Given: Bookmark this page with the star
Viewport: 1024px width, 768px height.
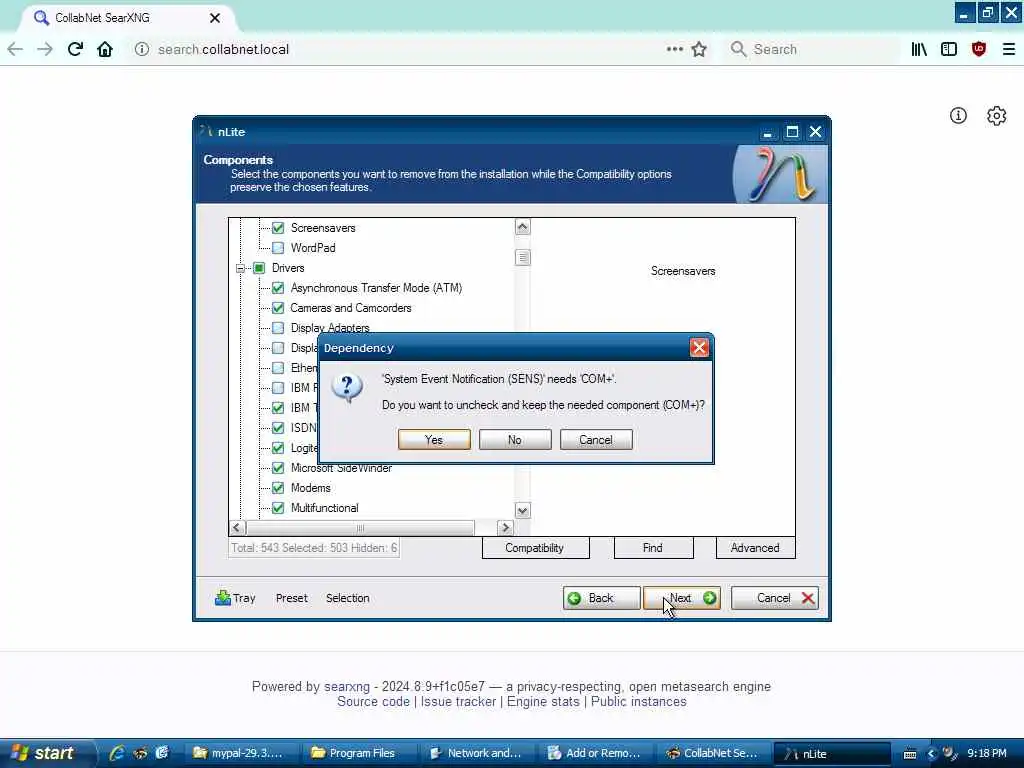Looking at the screenshot, I should pos(699,49).
